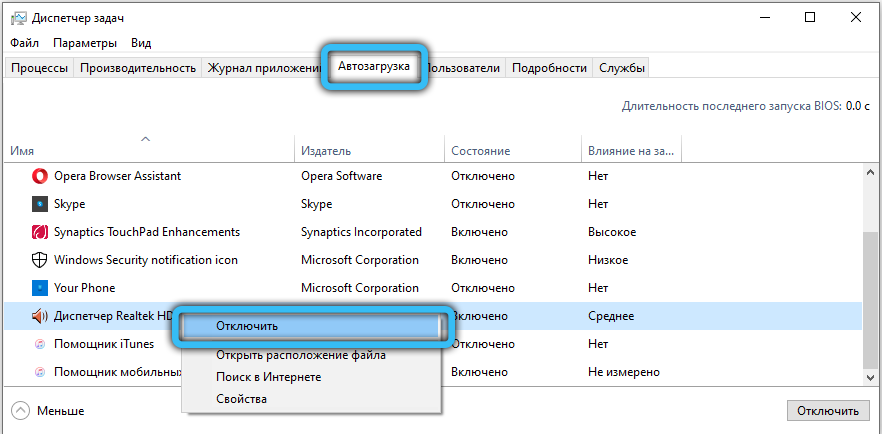Click the Opera Browser Assistant icon
Screen dimensions: 882x434
[x=39, y=176]
